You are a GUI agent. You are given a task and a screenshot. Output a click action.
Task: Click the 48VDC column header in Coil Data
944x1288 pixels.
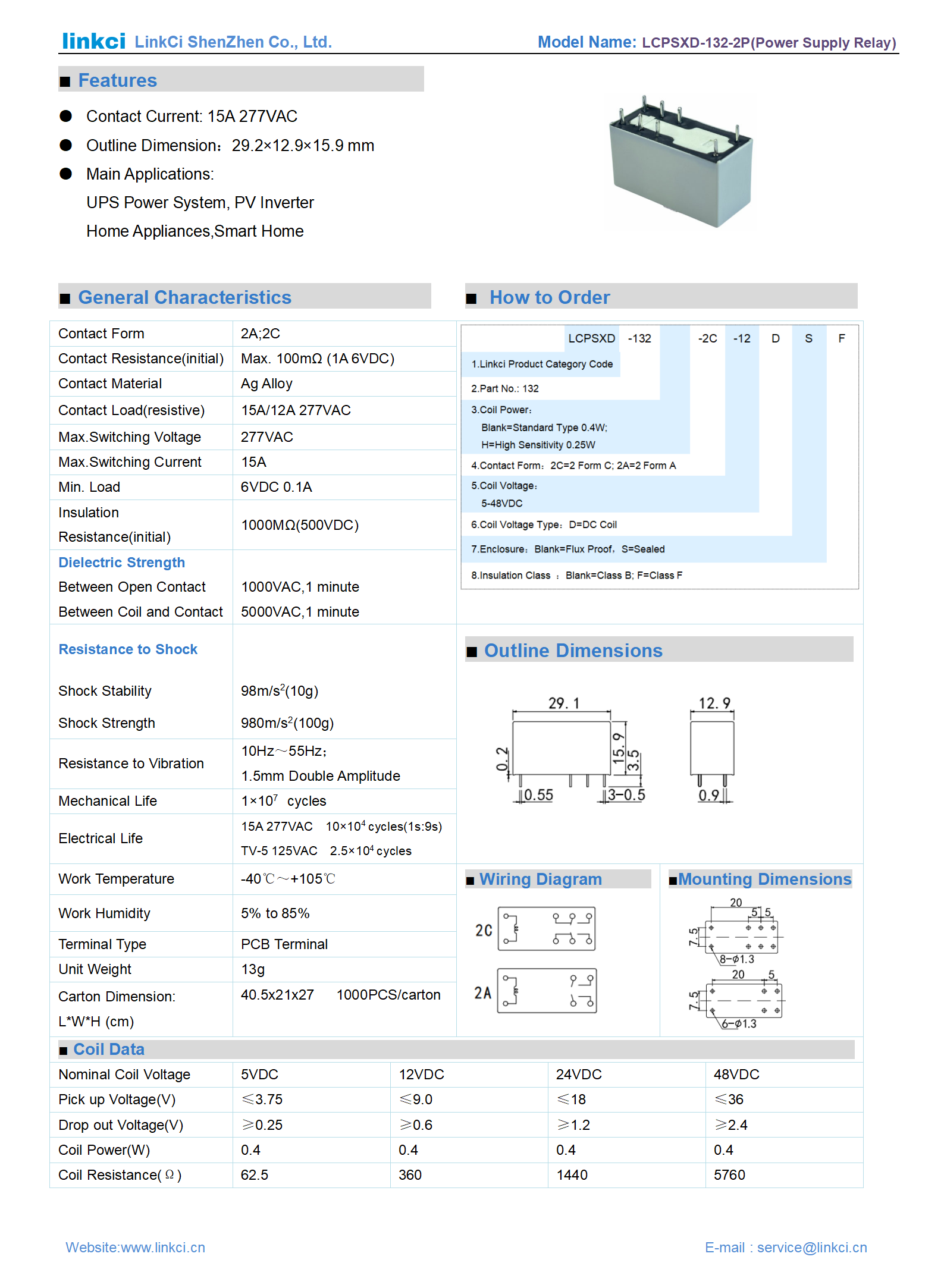[x=736, y=1074]
